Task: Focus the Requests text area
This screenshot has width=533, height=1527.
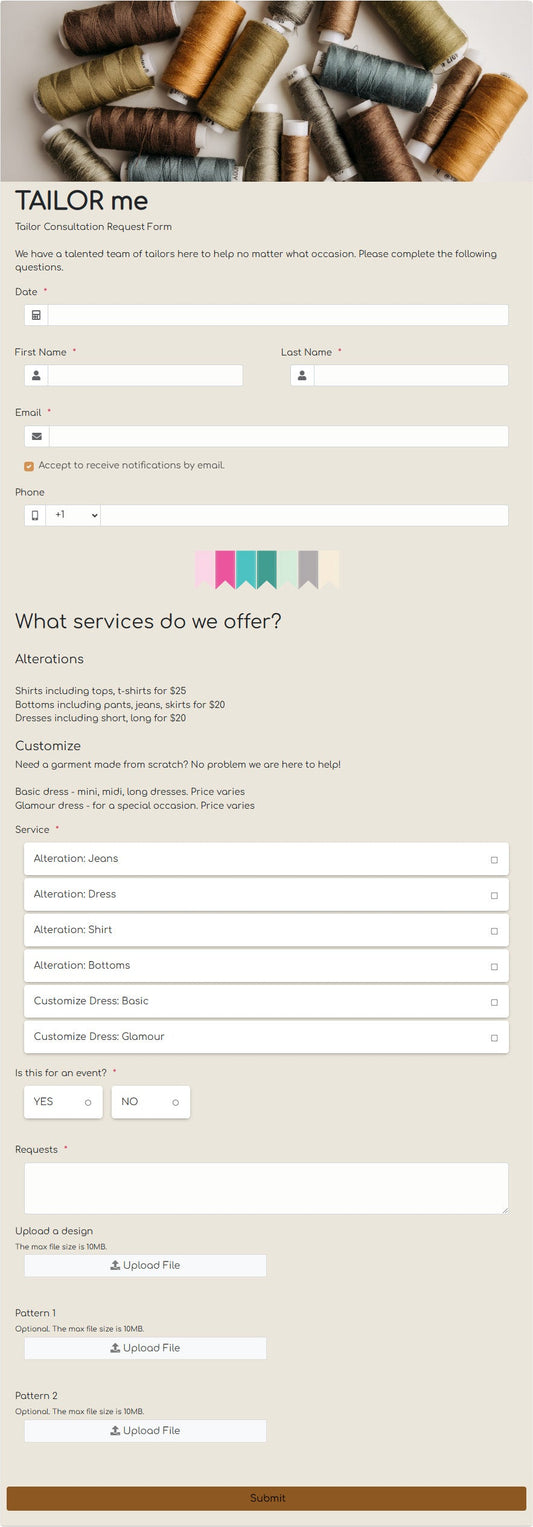Action: tap(266, 1188)
